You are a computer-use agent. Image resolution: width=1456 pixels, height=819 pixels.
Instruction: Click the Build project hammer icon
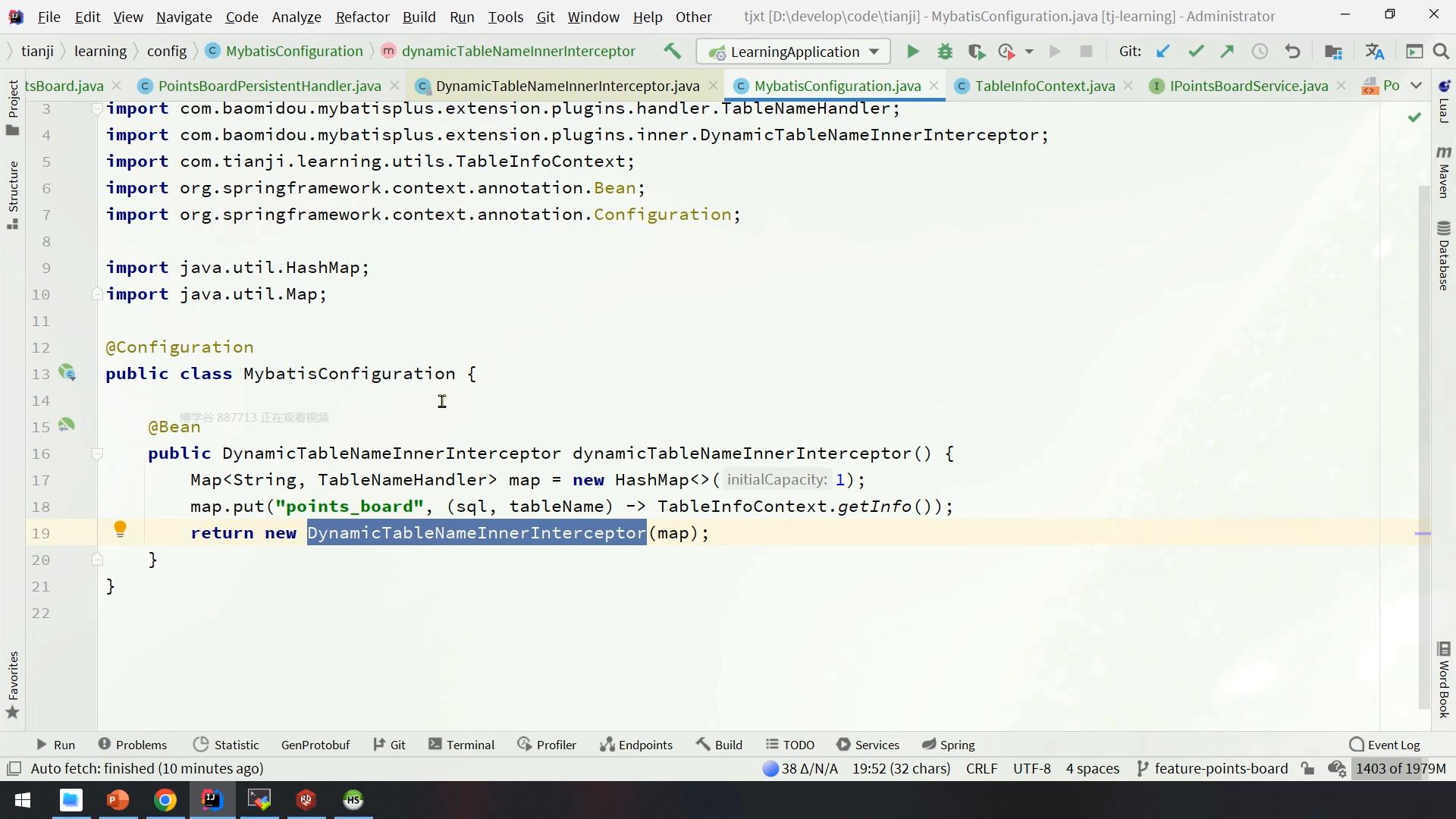(672, 52)
